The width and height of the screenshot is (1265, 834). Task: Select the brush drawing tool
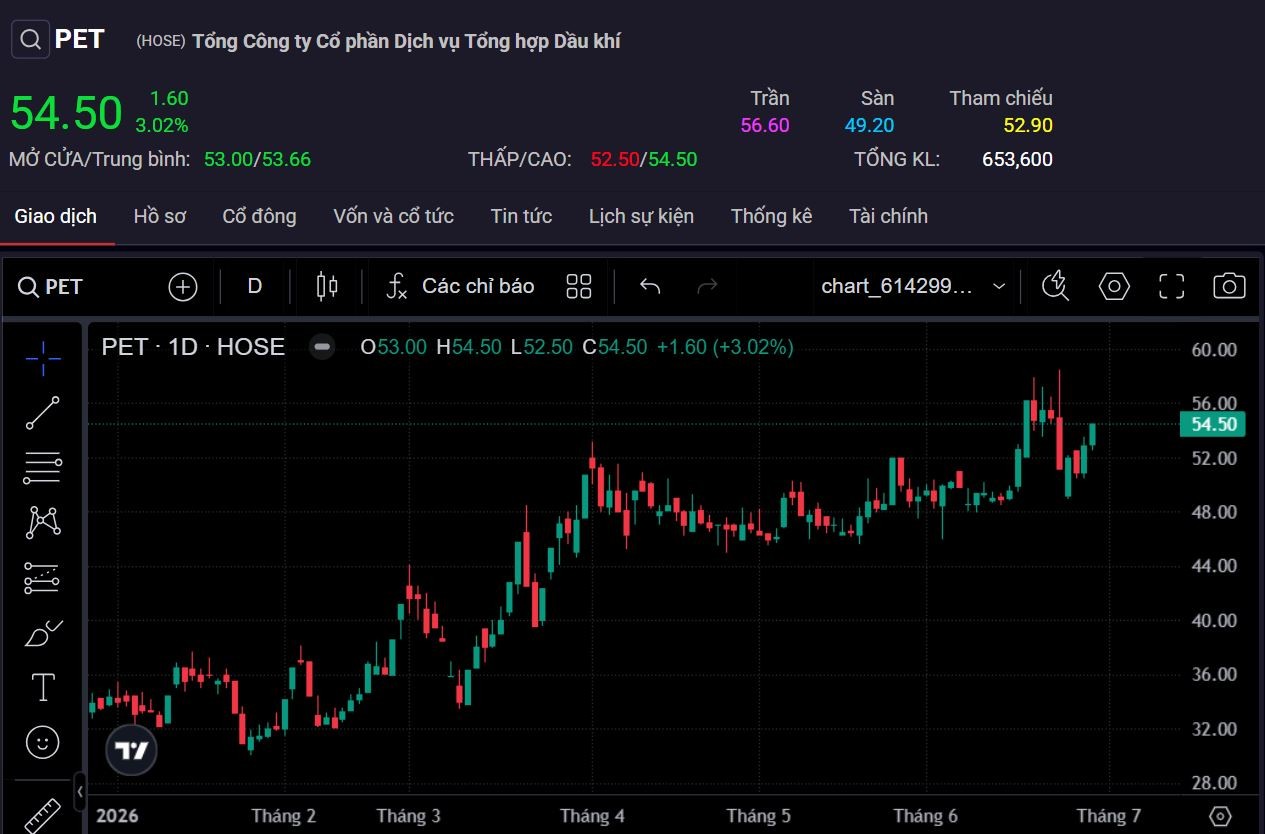[42, 632]
